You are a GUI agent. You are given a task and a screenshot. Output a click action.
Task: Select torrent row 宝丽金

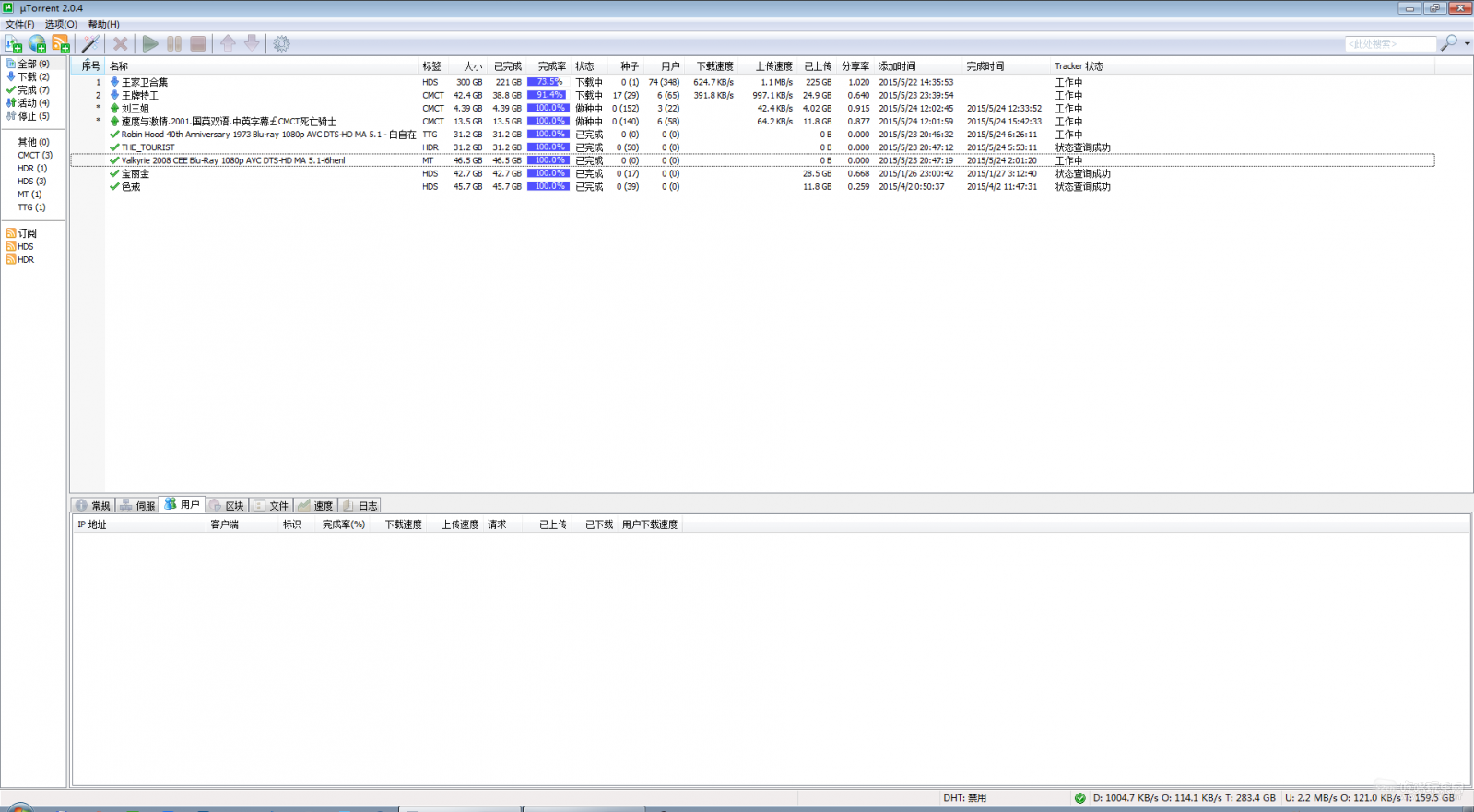752,173
